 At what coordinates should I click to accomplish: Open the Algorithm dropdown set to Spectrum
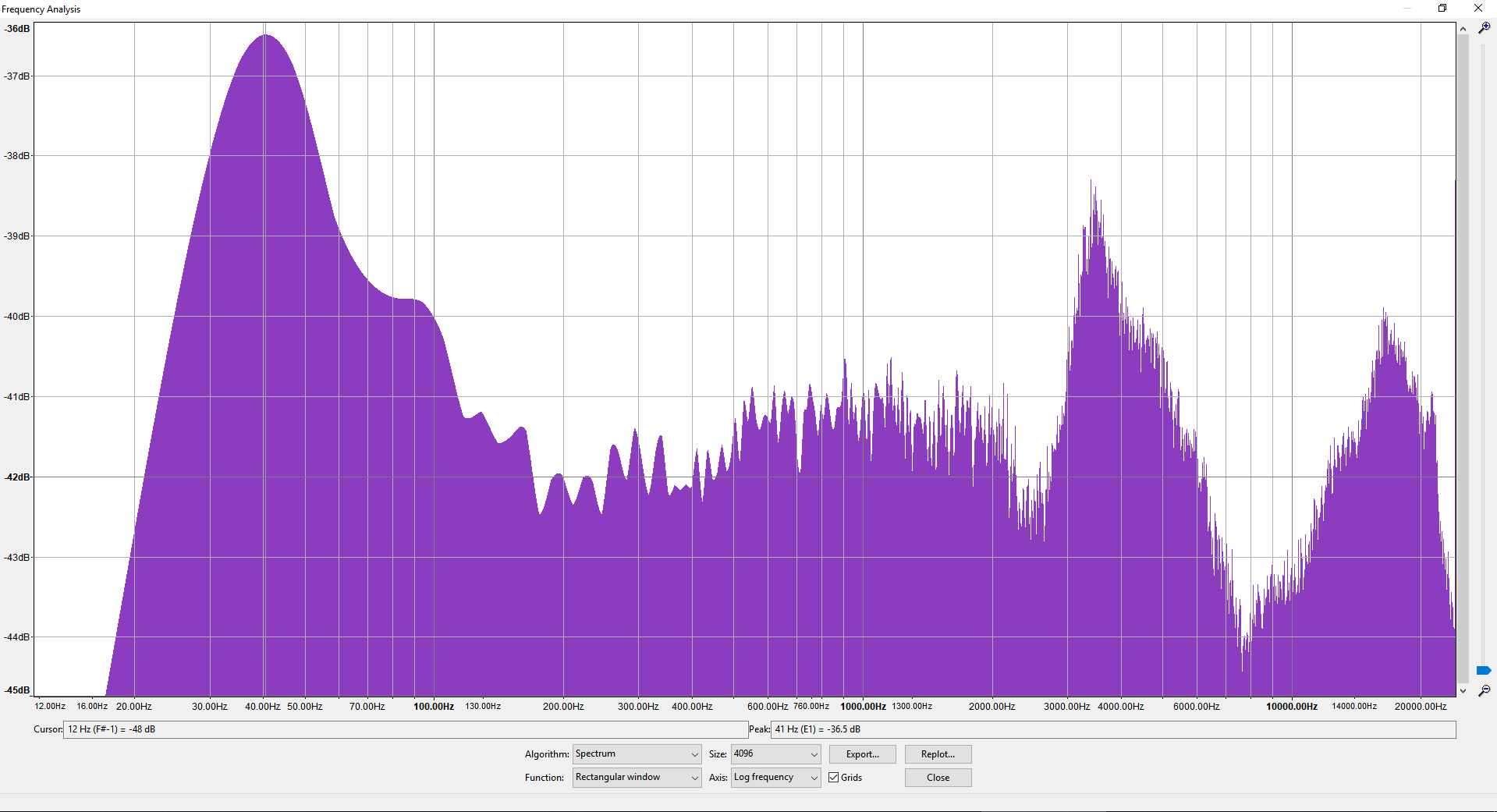[x=637, y=754]
